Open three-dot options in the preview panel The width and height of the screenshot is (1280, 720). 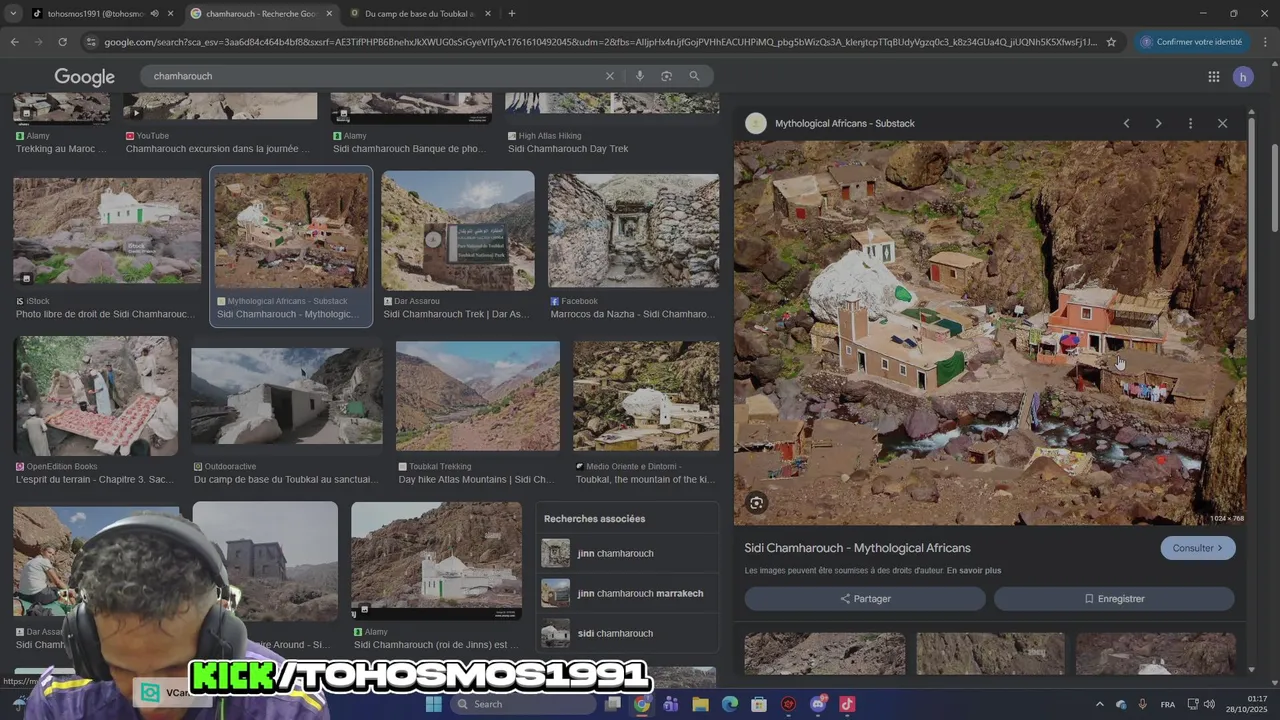[x=1190, y=123]
